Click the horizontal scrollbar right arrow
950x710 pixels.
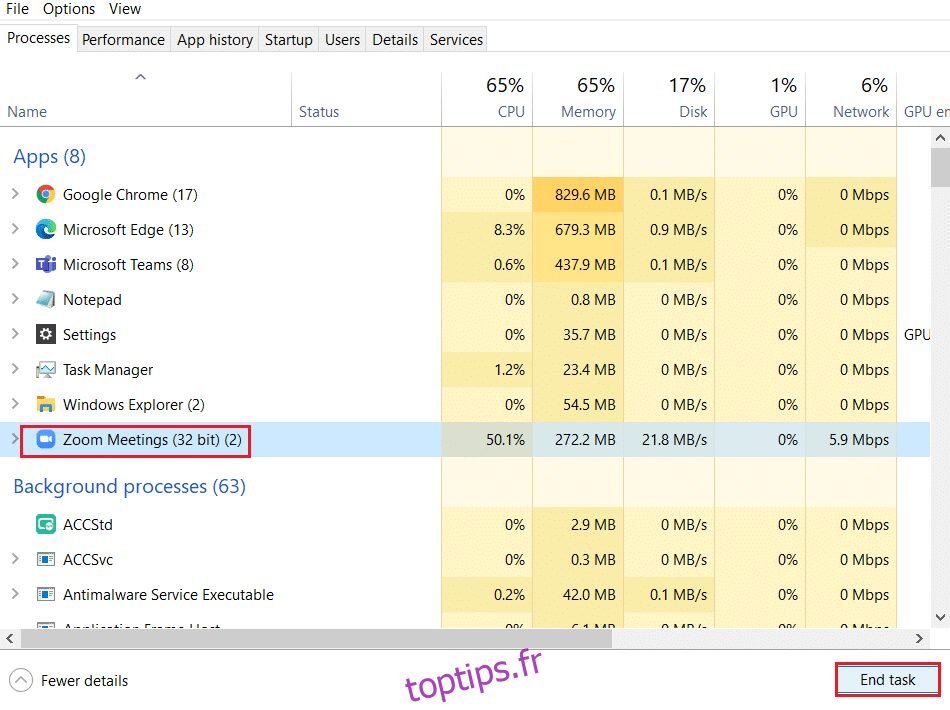coord(920,638)
